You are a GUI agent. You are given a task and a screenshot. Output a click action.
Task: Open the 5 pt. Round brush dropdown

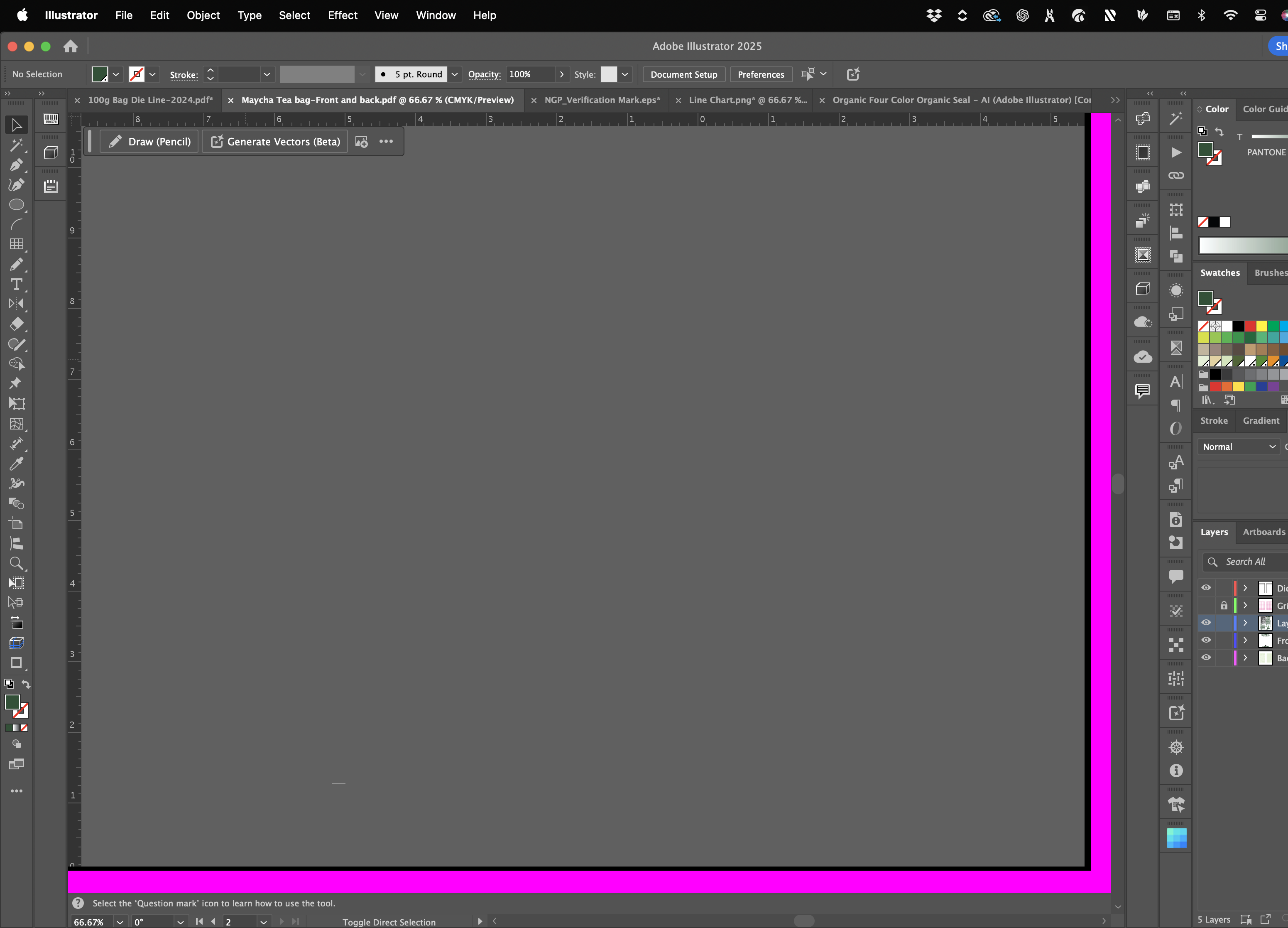(x=454, y=74)
